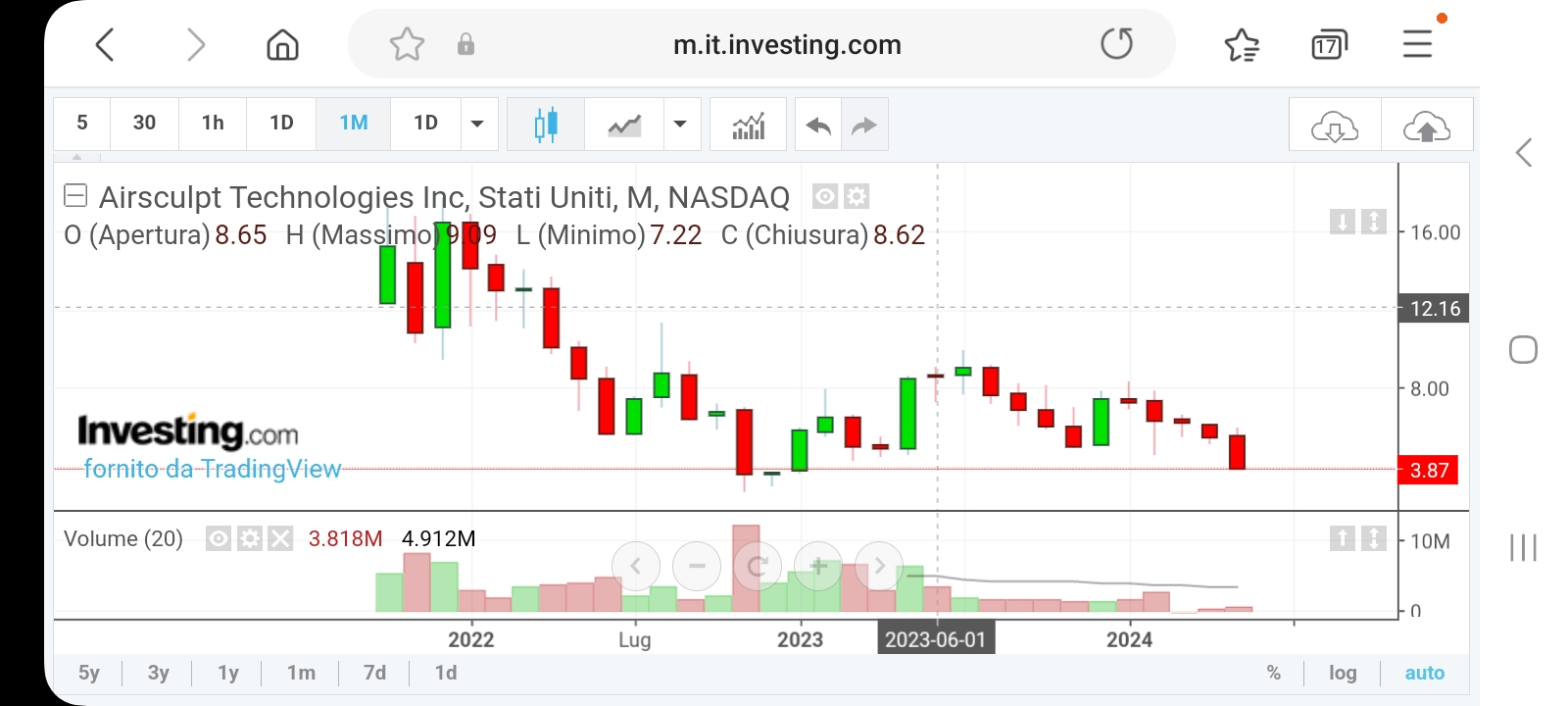Tap Android home square button
This screenshot has width=1568, height=706.
1523,350
